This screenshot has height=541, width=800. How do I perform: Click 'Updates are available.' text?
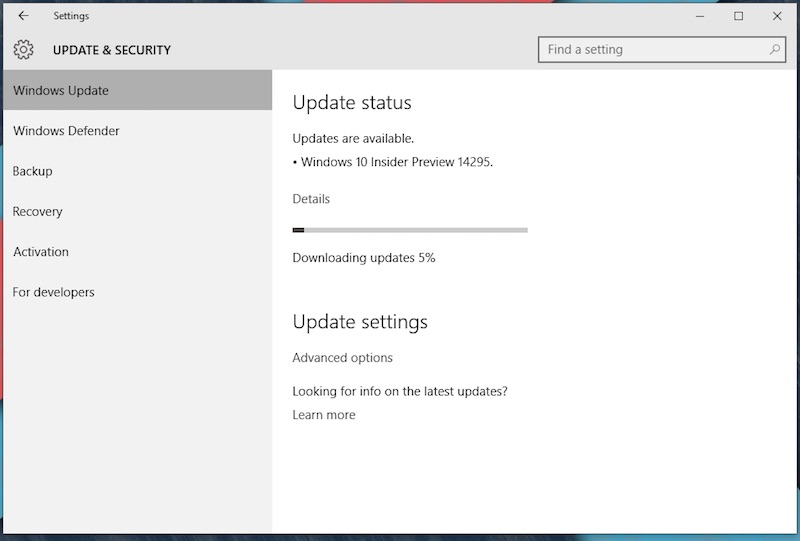tap(353, 138)
